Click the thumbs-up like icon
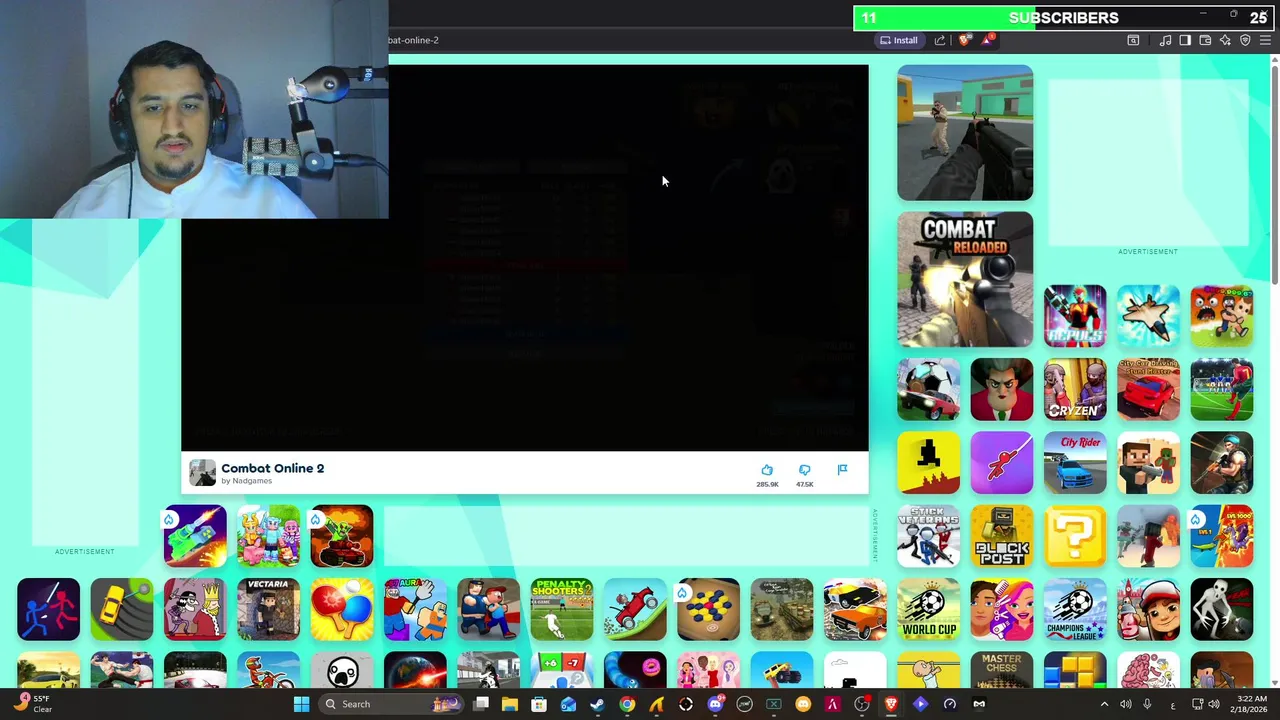 pyautogui.click(x=767, y=470)
